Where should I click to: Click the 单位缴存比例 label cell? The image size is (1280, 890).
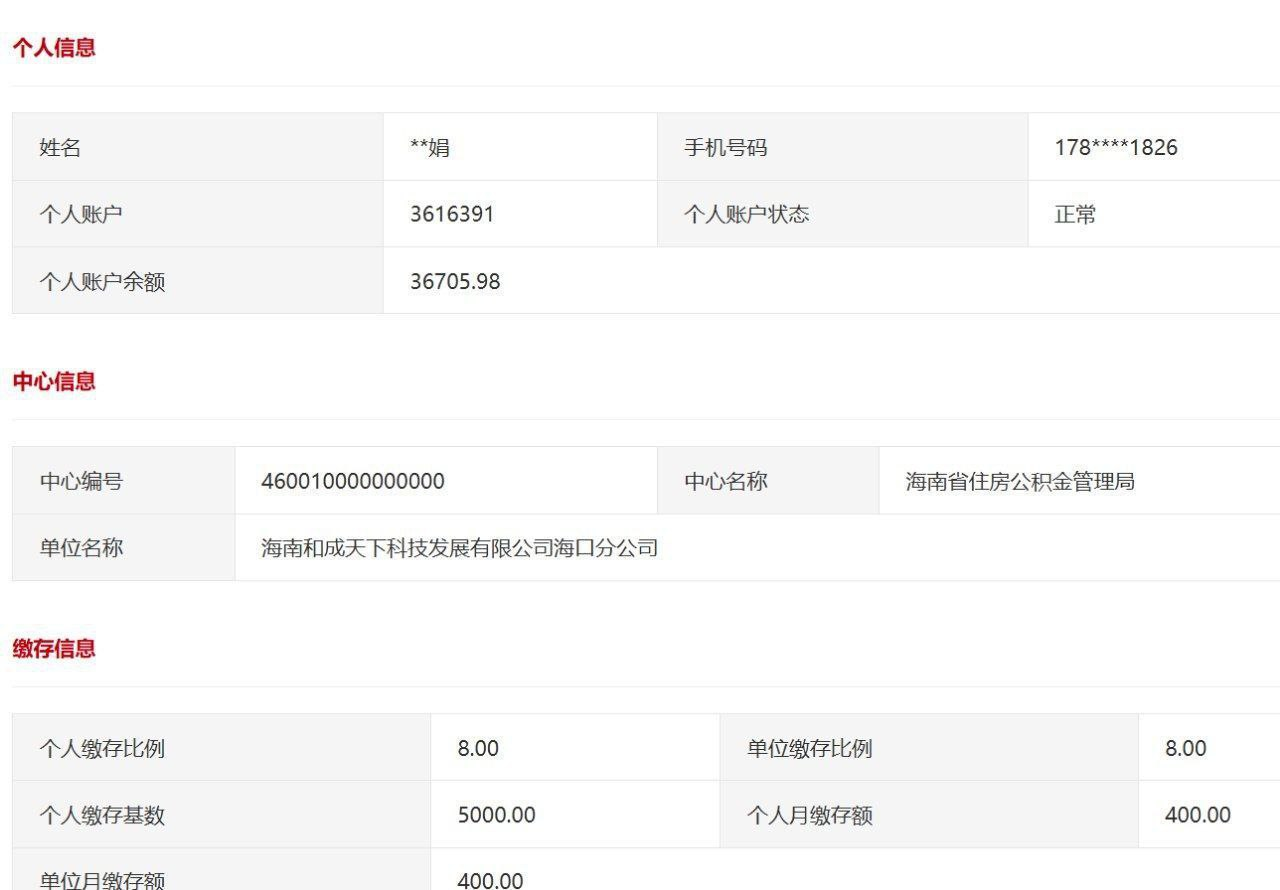(x=809, y=748)
